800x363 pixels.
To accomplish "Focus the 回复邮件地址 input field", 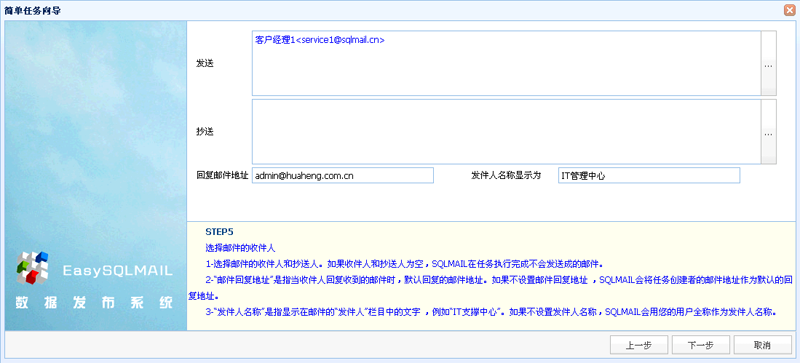I will point(342,175).
